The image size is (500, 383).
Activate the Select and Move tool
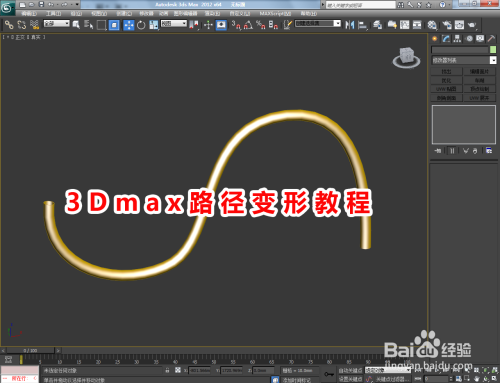128,25
